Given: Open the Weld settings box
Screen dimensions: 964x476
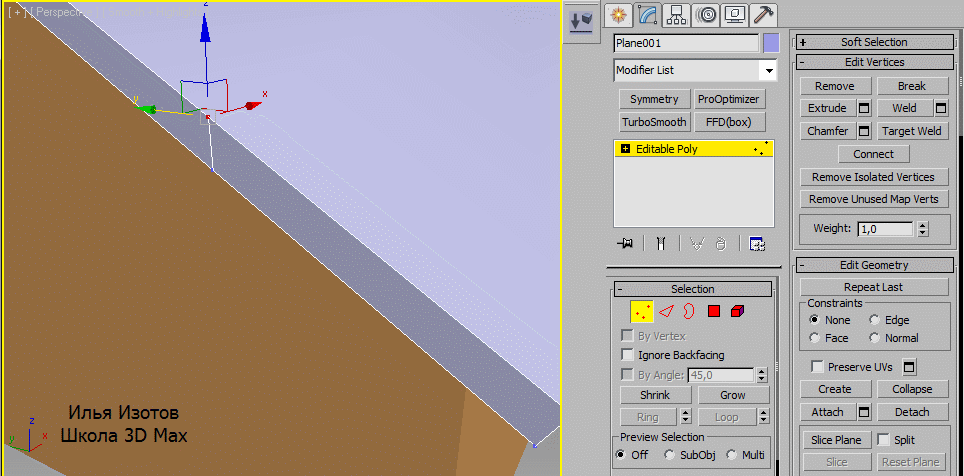Looking at the screenshot, I should 941,108.
